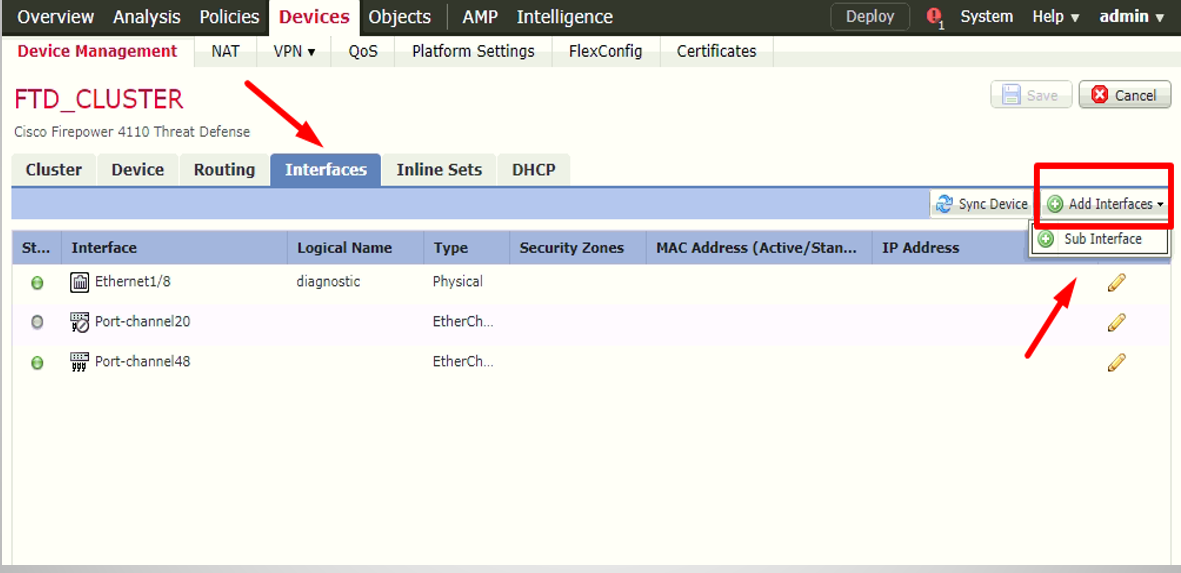Click the Security Zones column header
Image resolution: width=1181 pixels, height=573 pixels.
[578, 248]
